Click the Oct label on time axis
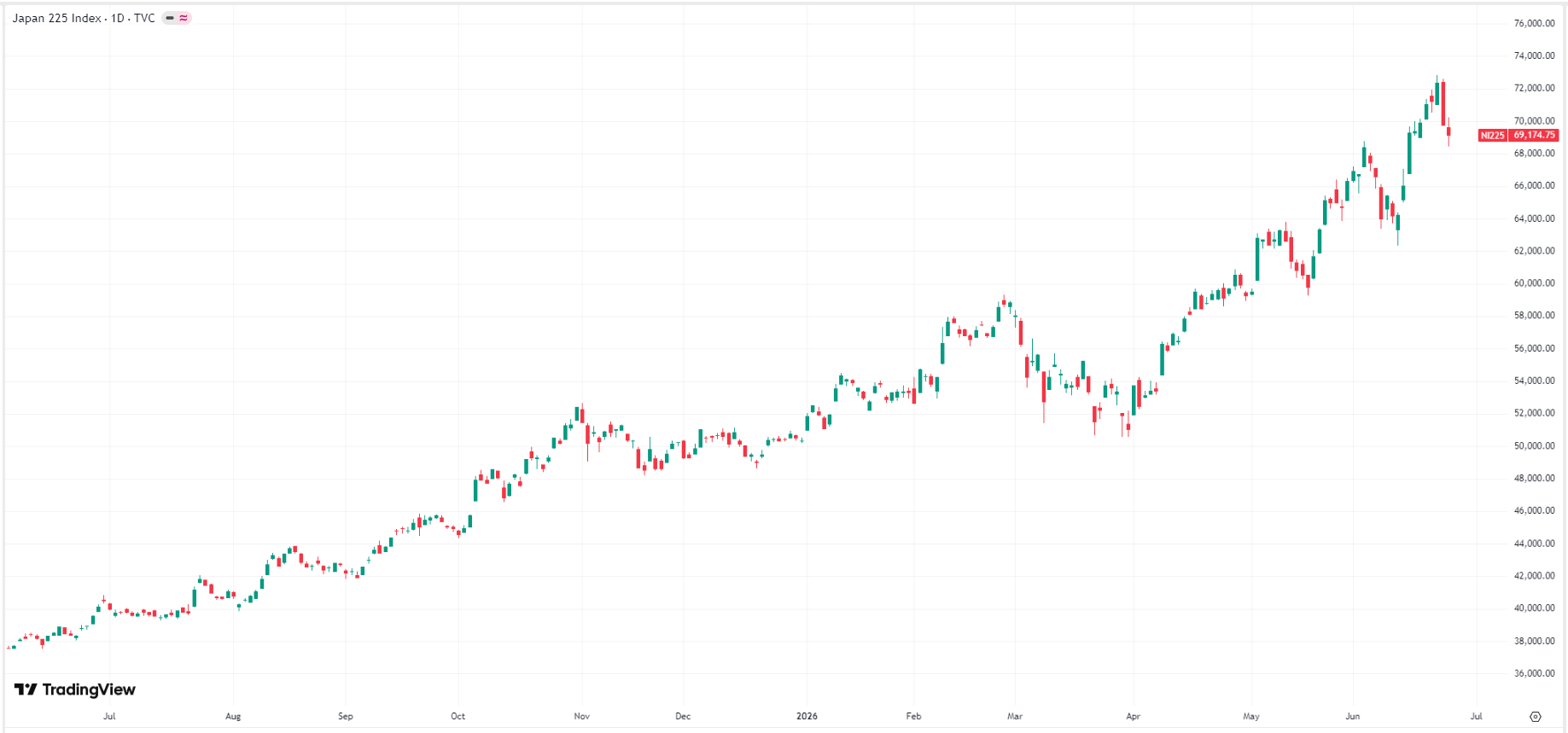 tap(458, 716)
